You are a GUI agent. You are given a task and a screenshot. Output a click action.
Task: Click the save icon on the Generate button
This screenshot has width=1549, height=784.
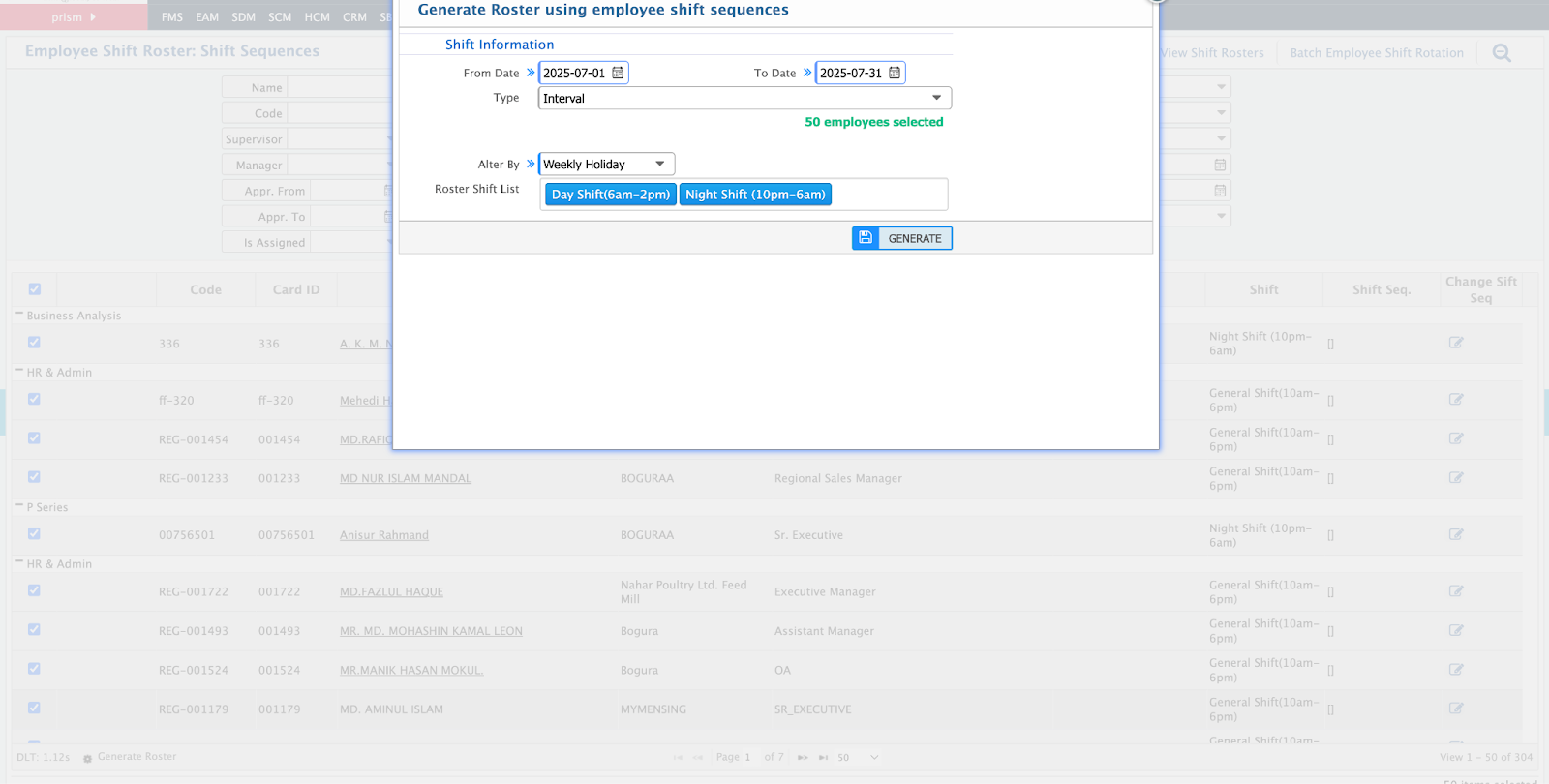click(x=866, y=238)
